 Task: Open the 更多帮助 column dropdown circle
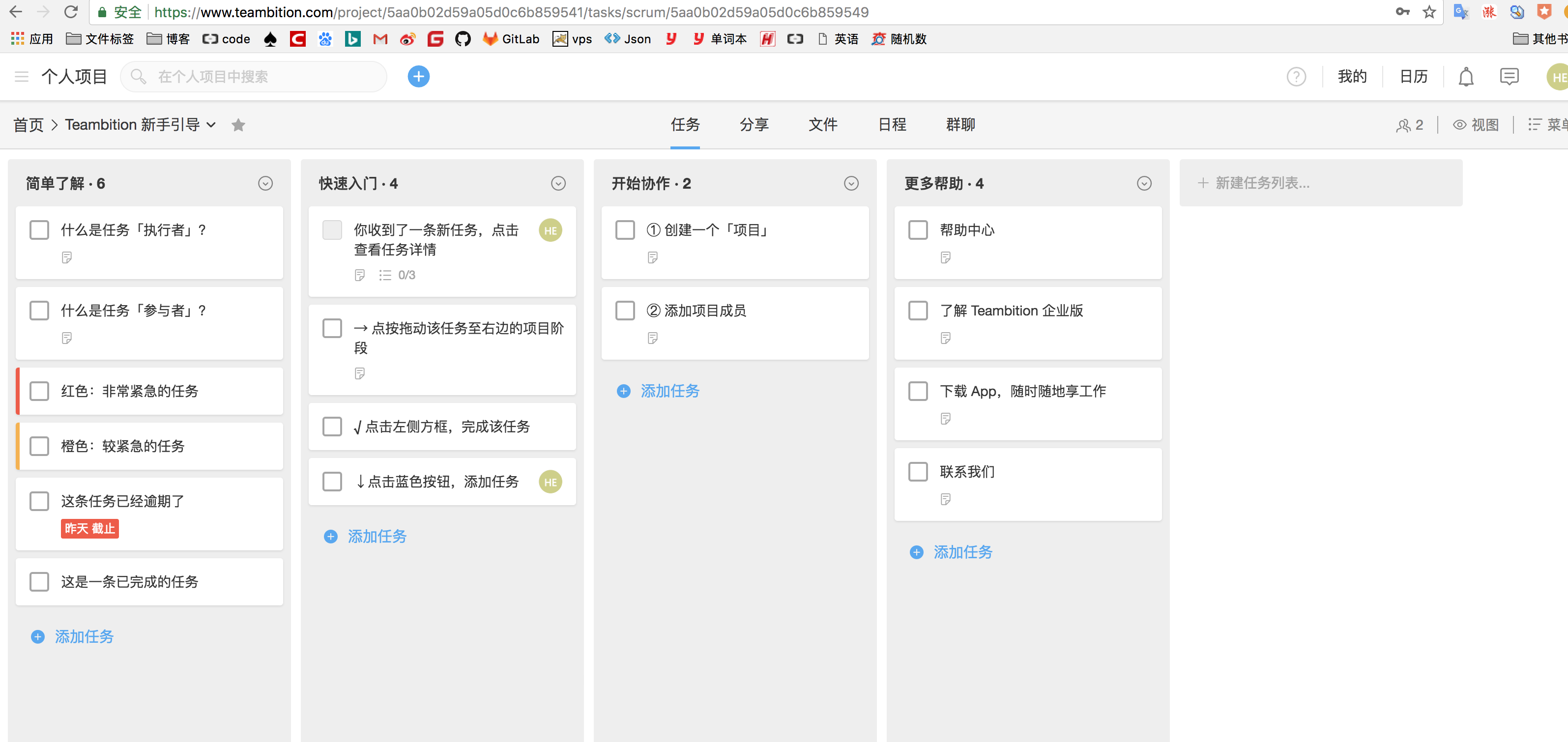(x=1144, y=183)
